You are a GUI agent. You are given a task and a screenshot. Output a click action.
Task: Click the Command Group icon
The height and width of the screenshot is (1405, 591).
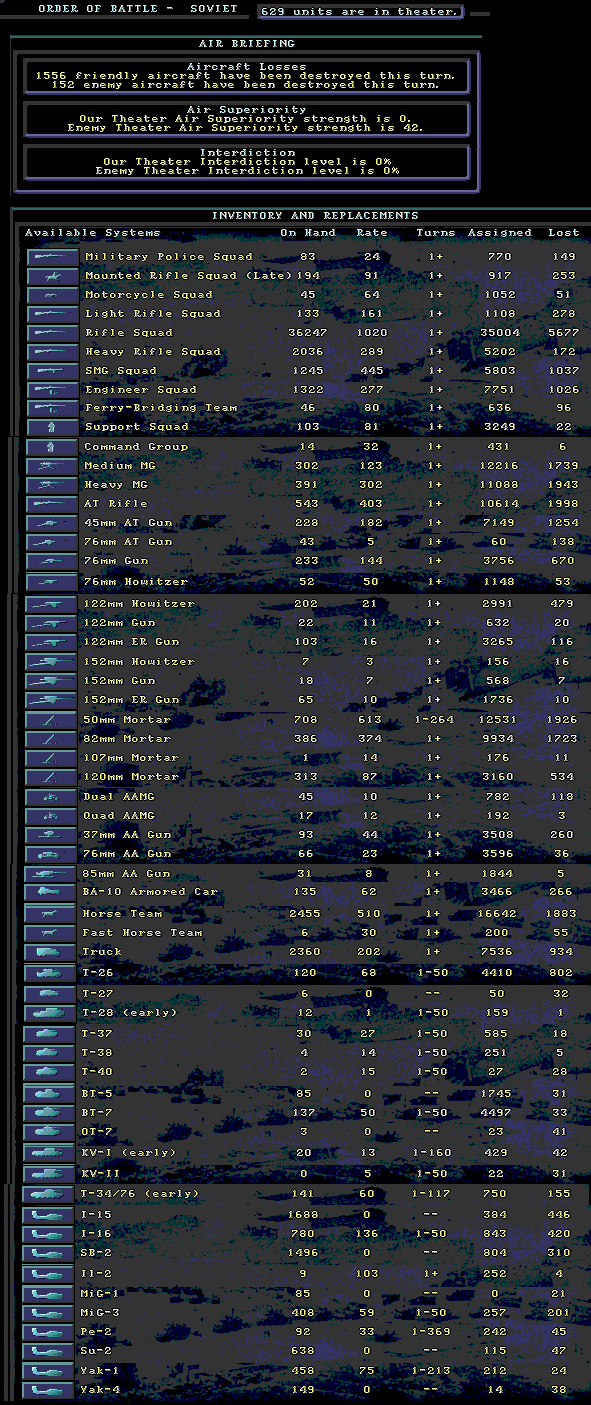point(51,447)
